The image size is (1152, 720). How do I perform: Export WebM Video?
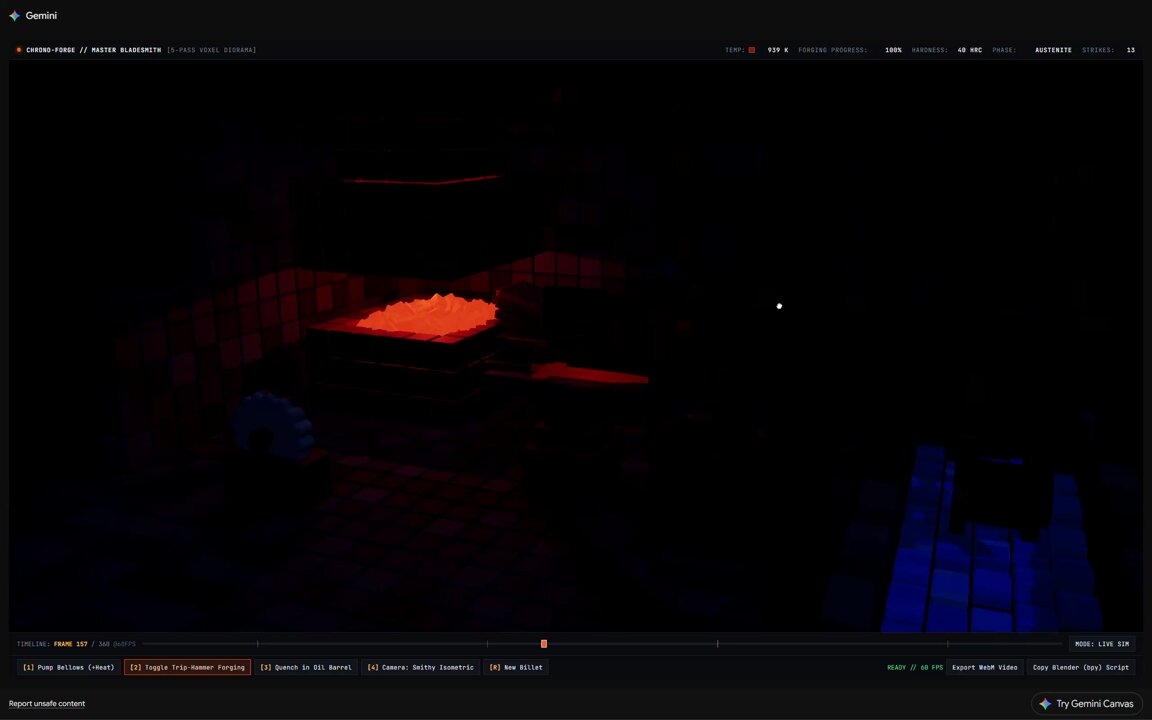(984, 667)
